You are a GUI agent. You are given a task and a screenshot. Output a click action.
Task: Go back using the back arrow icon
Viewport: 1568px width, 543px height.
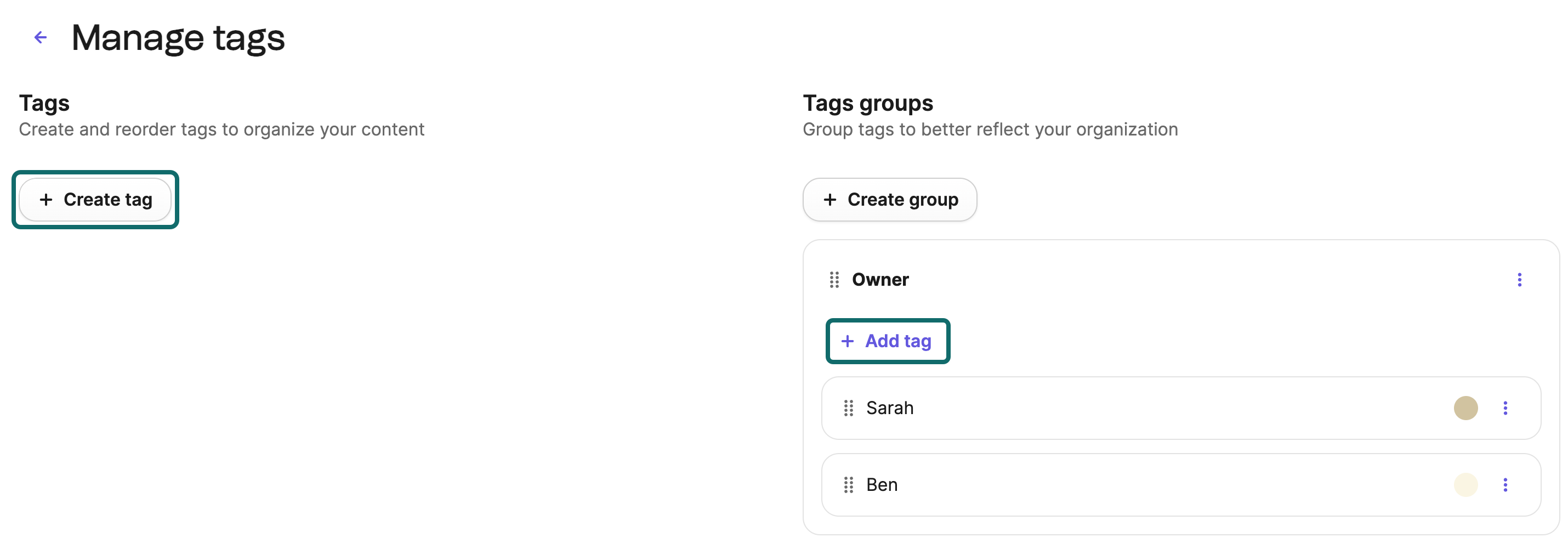pos(40,37)
